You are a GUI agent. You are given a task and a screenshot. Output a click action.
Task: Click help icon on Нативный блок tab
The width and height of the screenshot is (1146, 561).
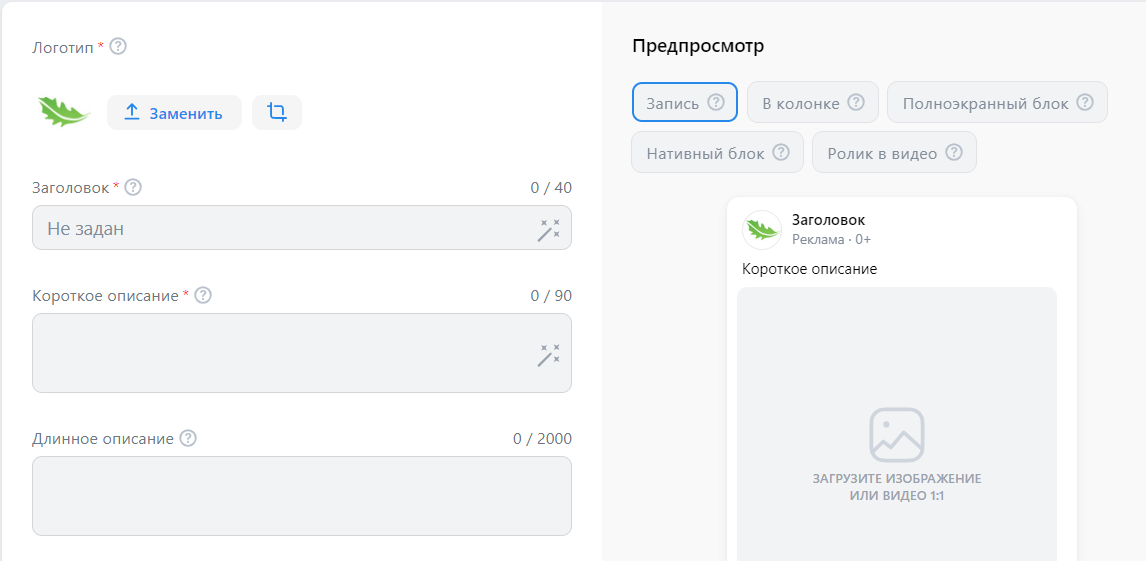coord(781,153)
